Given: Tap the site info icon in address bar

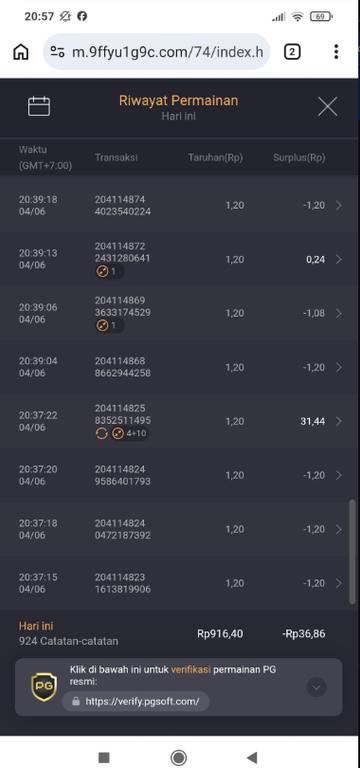Looking at the screenshot, I should click(58, 51).
